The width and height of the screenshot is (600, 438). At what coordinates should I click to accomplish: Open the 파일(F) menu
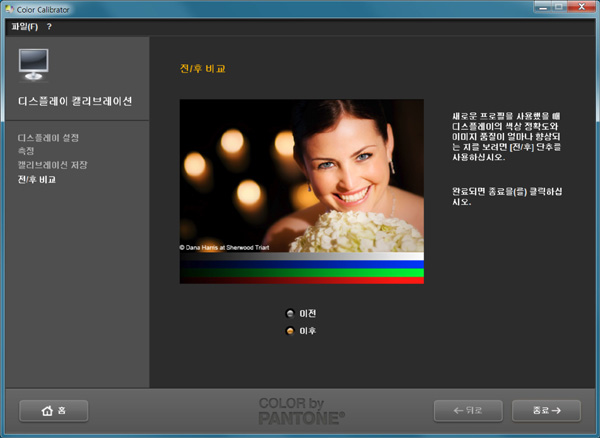click(x=23, y=26)
